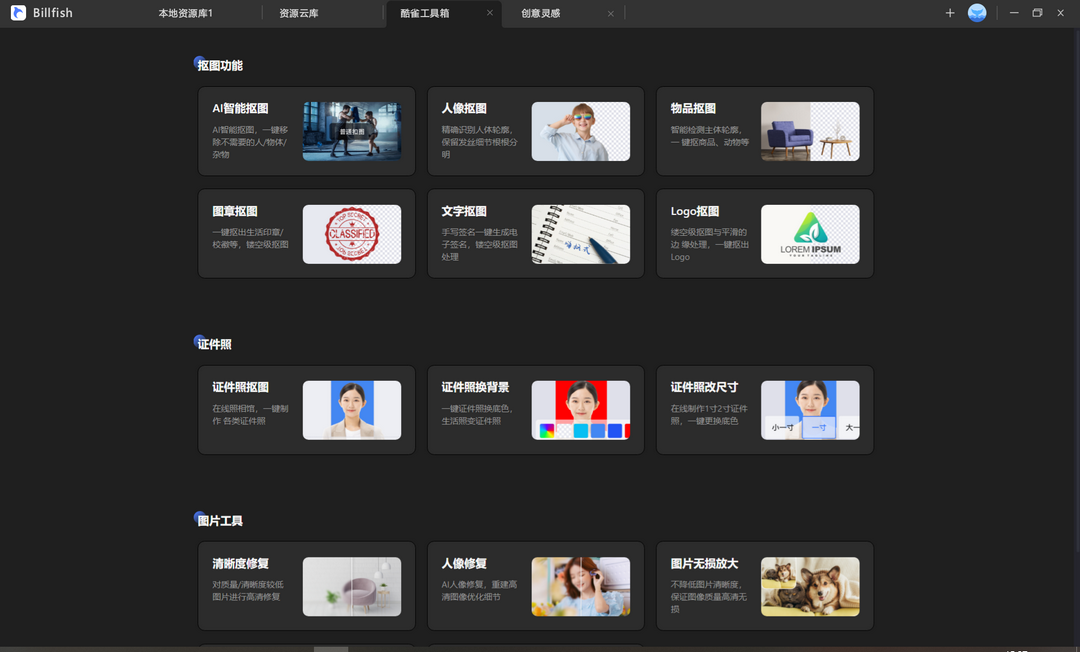The image size is (1080, 652).
Task: Select the 人像抠图 portrait cutout tool
Action: coord(535,131)
